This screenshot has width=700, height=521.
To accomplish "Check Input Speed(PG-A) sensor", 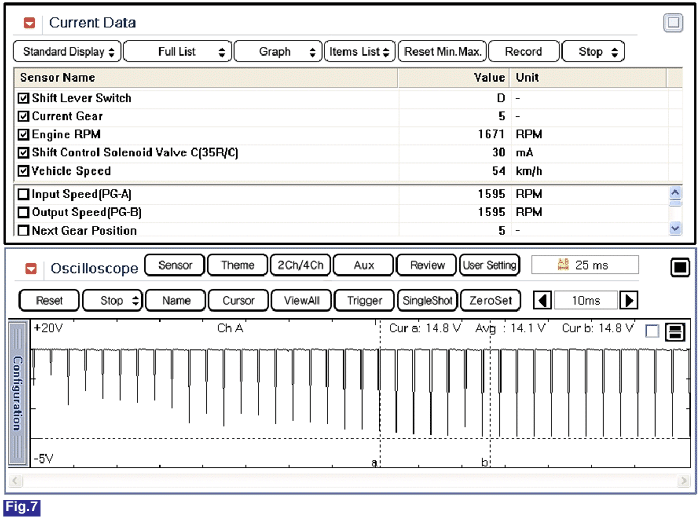I will click(23, 194).
